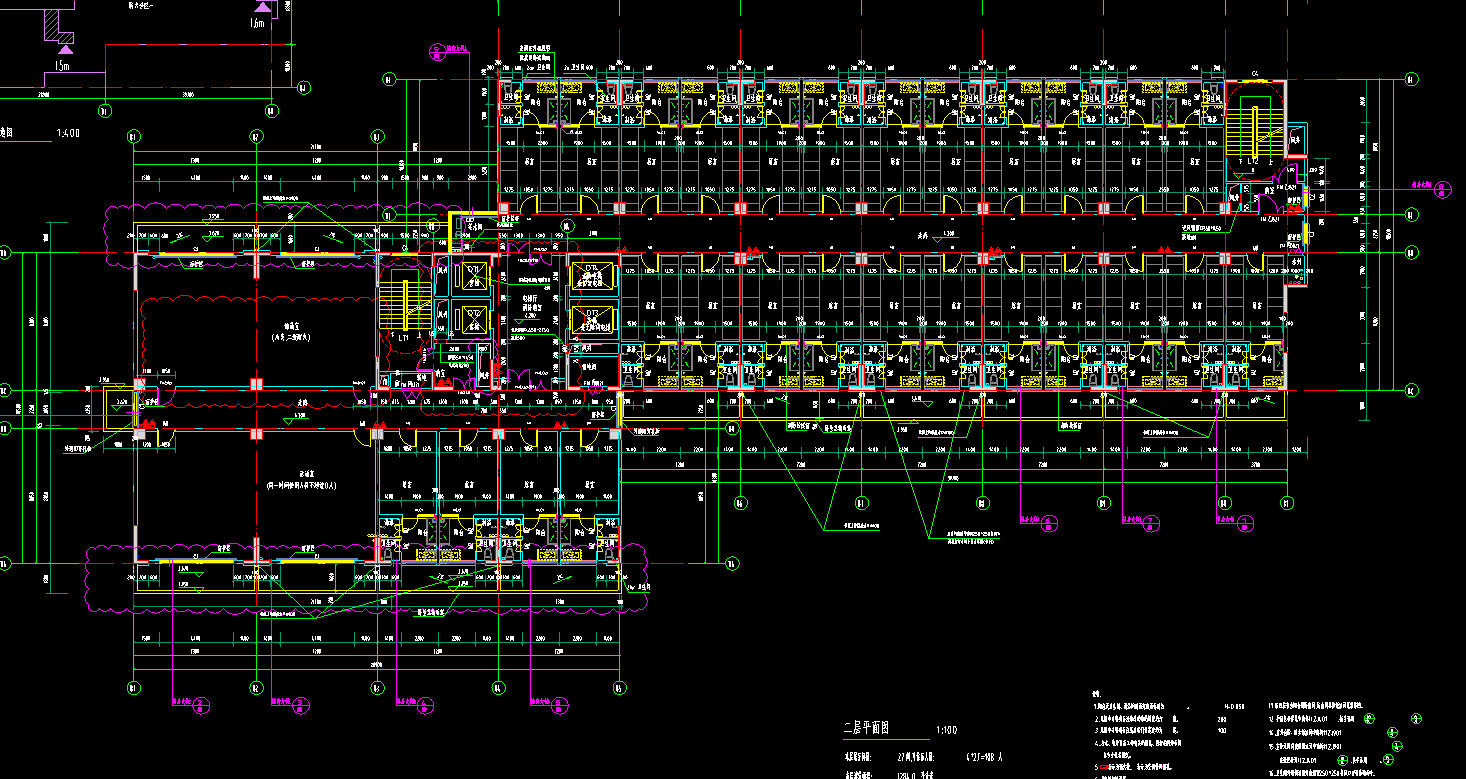Click the magenta callout bubble at top left of plan
Image resolution: width=1466 pixels, height=779 pixels.
click(435, 50)
